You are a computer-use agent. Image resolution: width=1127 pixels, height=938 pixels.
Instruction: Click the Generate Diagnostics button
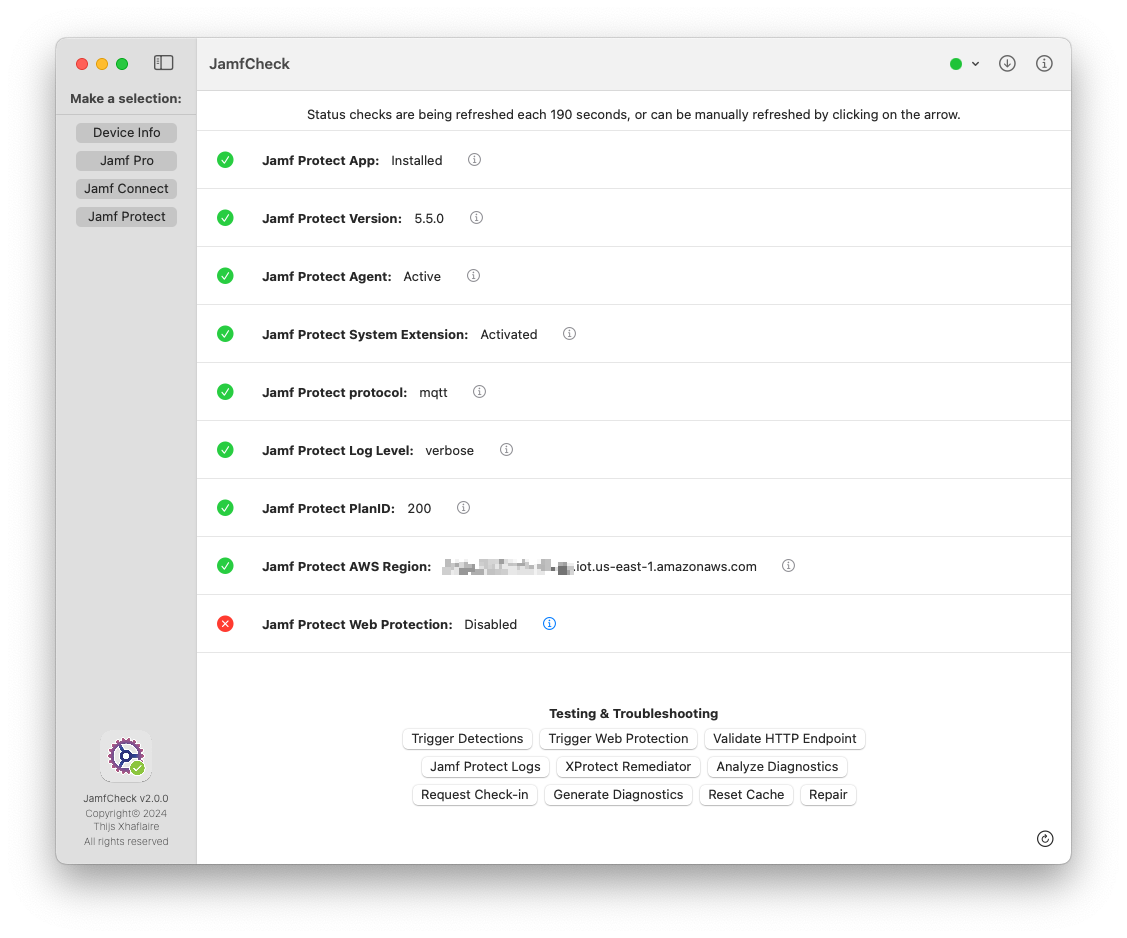(x=618, y=794)
